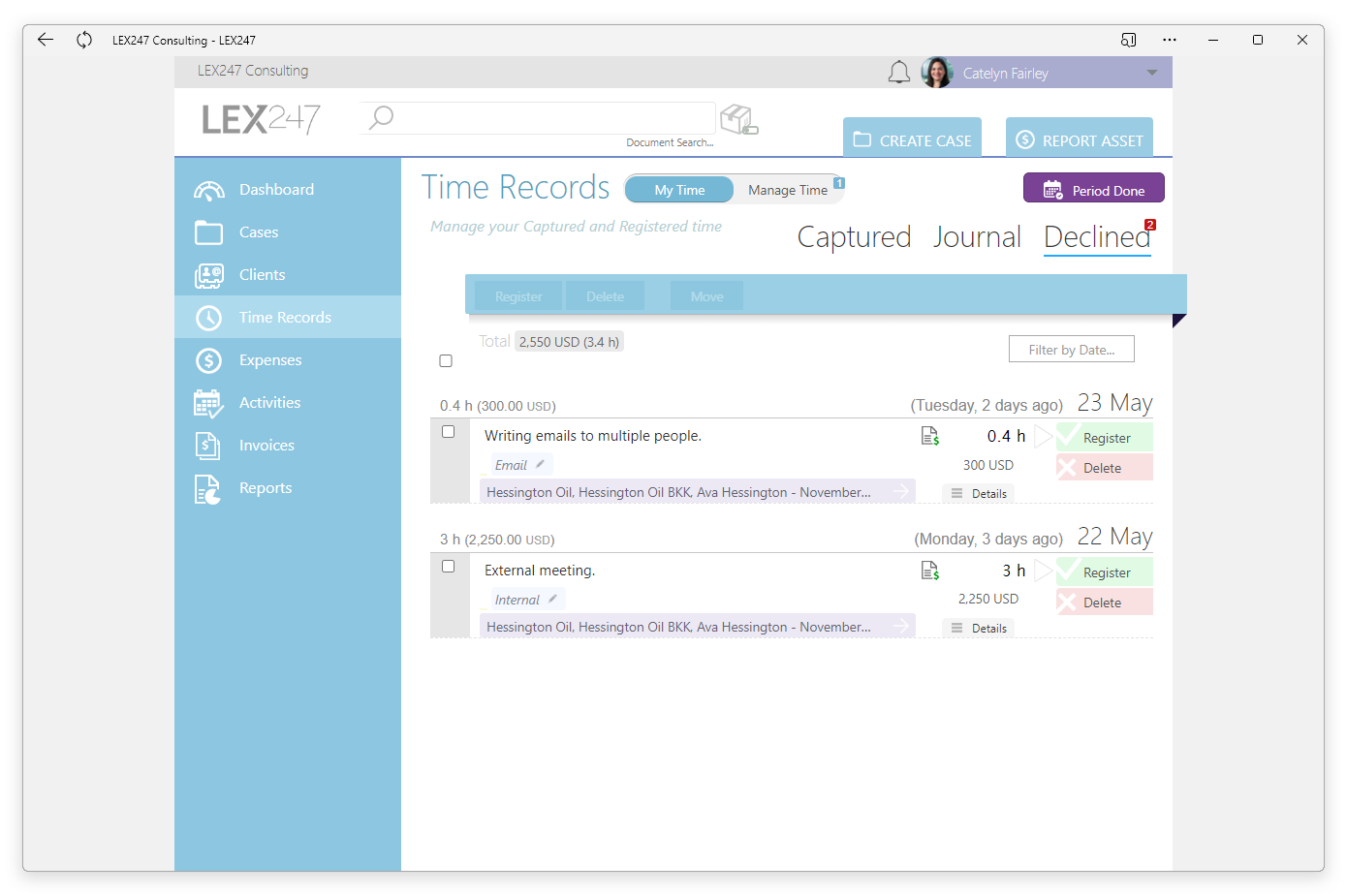Edit the Email tag pencil icon
The height and width of the screenshot is (896, 1347).
tap(541, 465)
